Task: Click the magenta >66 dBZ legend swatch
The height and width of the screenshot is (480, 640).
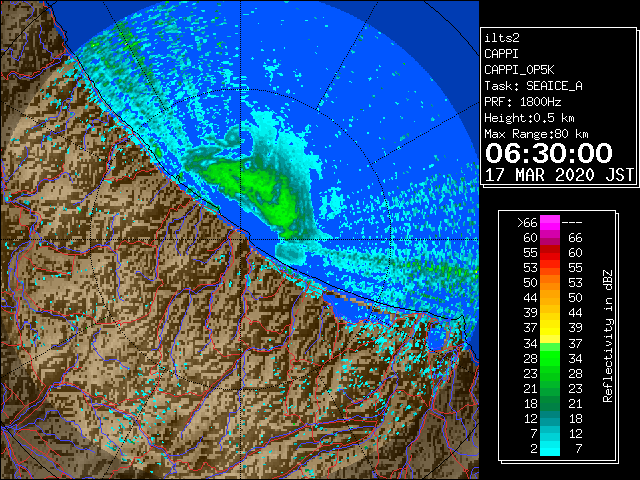Action: [x=550, y=222]
